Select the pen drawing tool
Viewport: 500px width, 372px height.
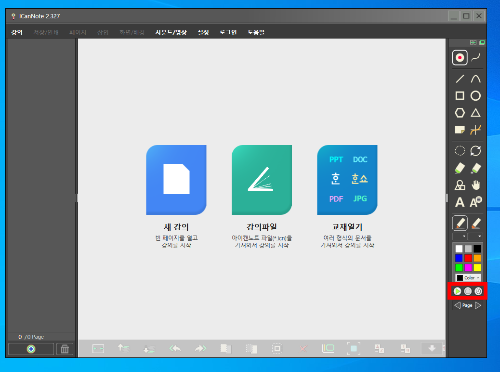pos(460,223)
